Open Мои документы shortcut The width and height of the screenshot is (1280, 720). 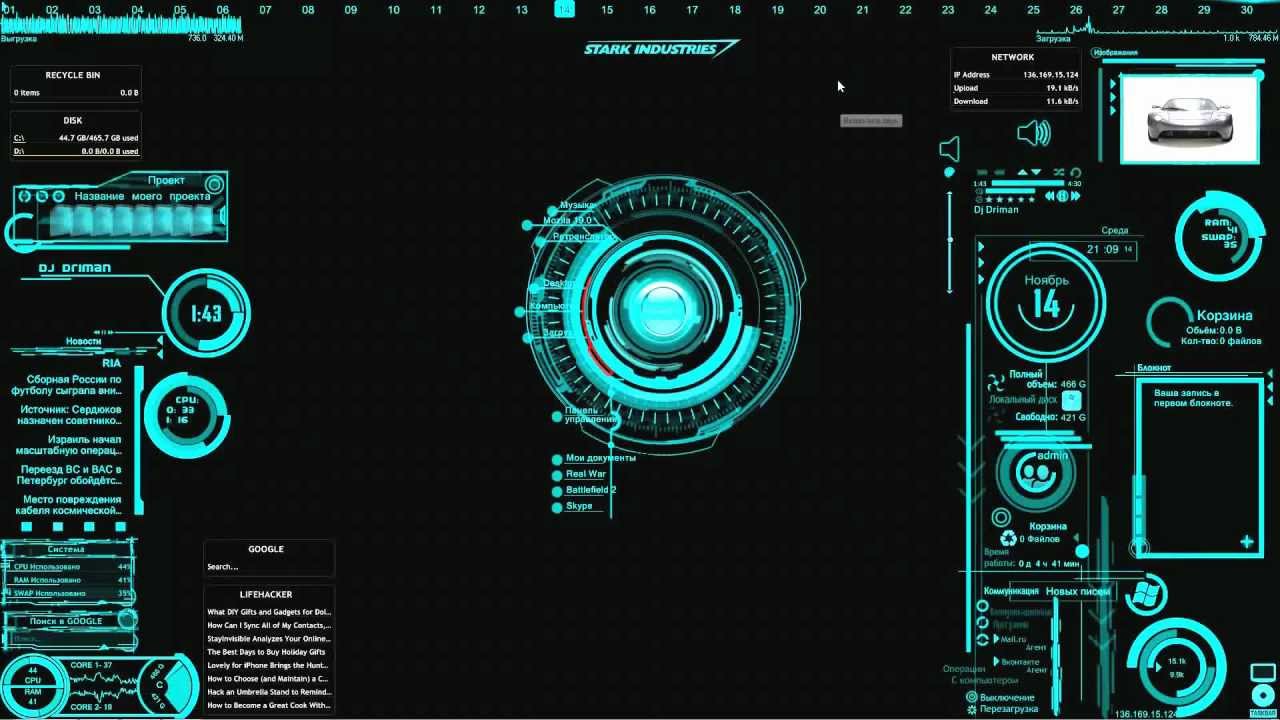click(x=600, y=458)
